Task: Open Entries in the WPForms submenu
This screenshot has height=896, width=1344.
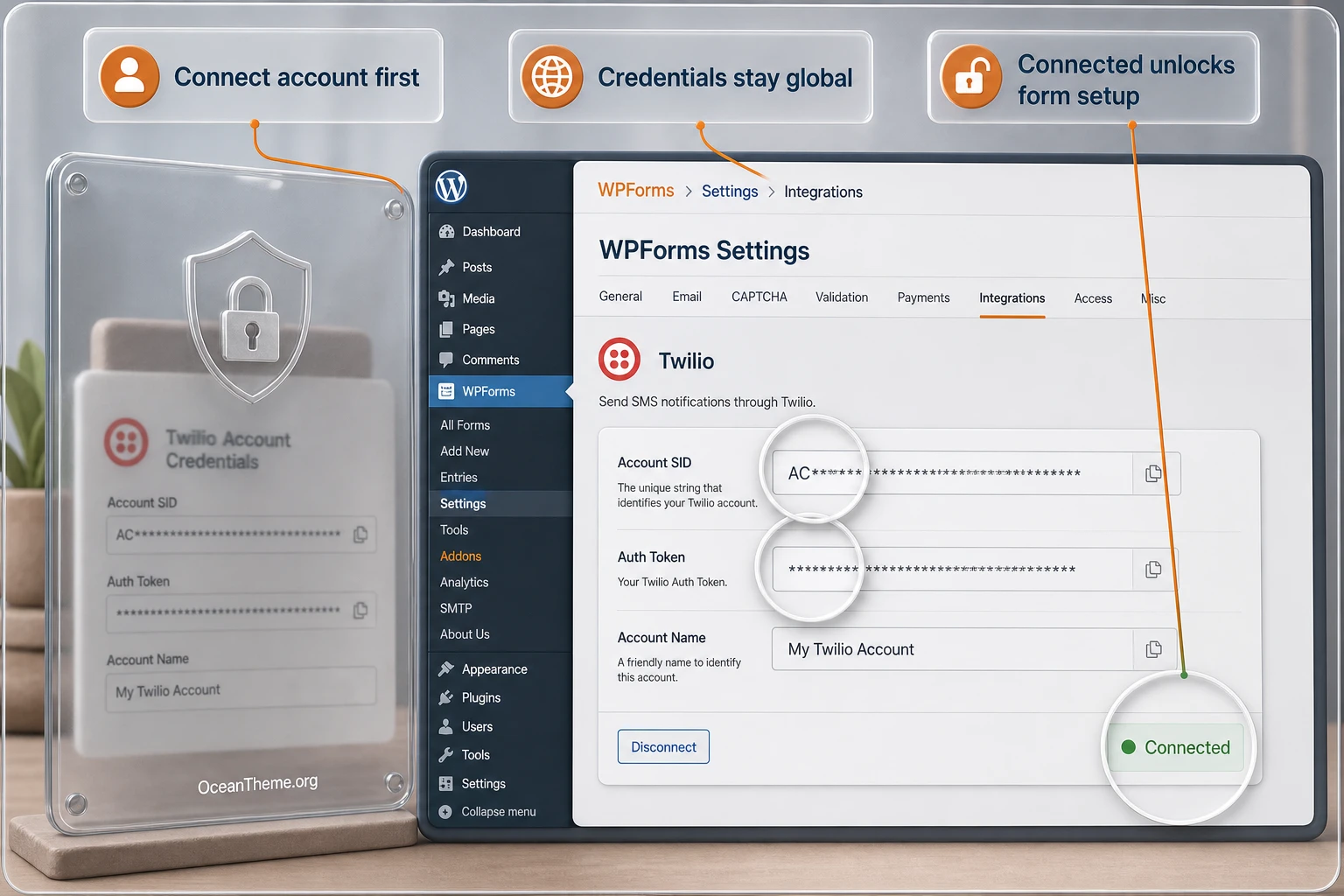Action: pos(458,478)
